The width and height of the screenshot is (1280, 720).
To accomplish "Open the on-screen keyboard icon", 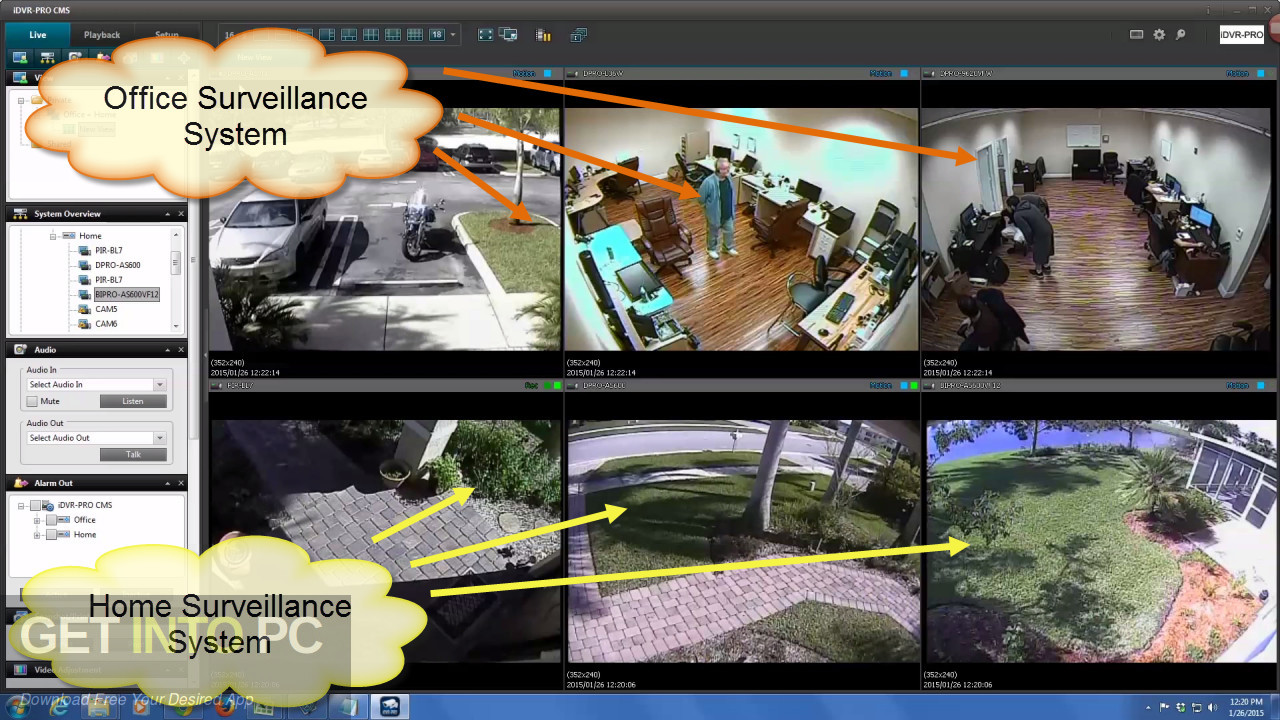I will pyautogui.click(x=1137, y=33).
